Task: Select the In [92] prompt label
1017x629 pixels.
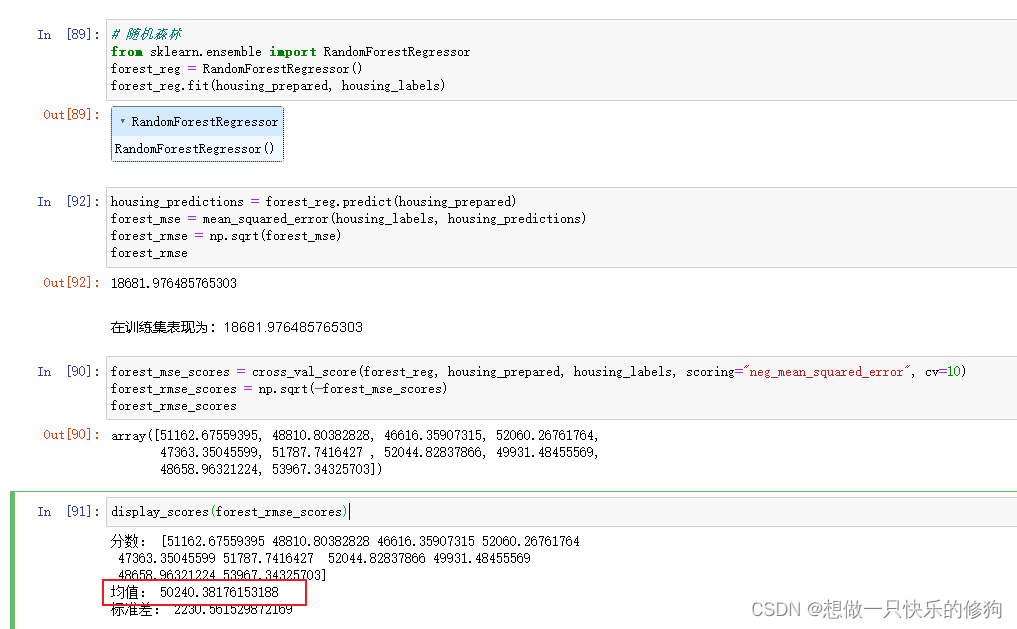Action: click(x=68, y=202)
